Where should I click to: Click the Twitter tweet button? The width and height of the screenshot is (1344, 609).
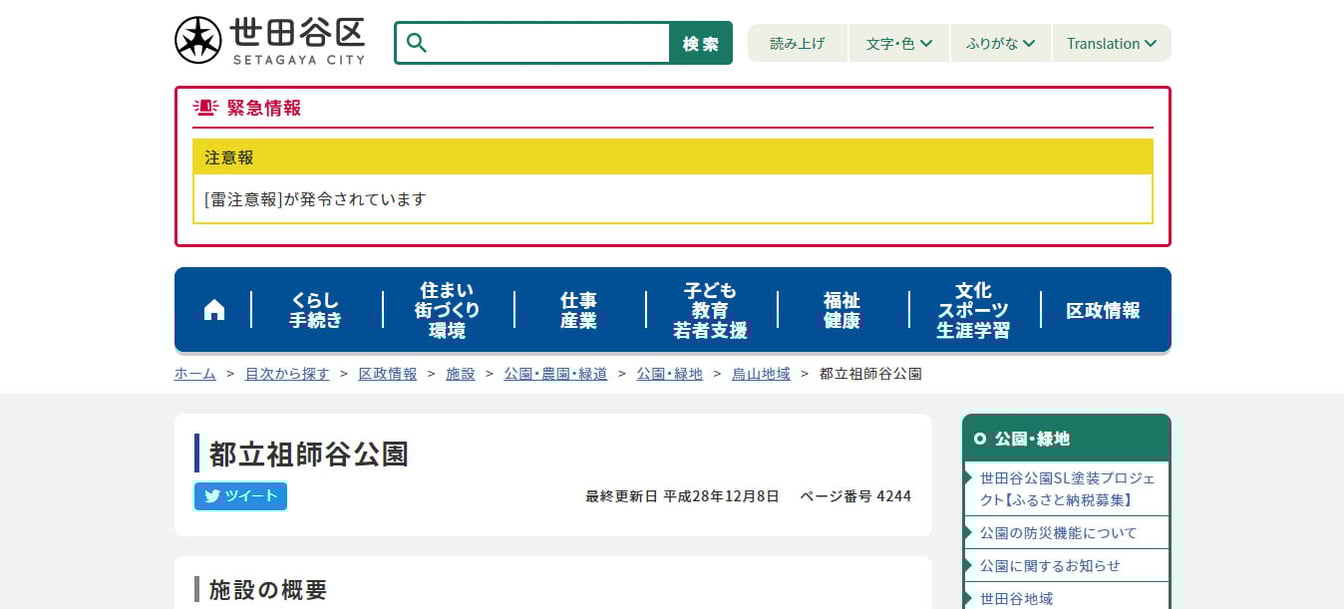[x=241, y=496]
